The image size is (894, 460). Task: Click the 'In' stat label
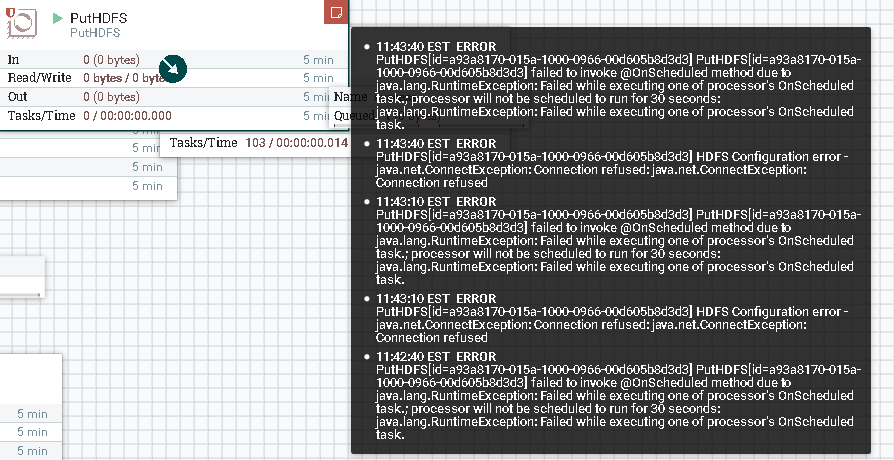pos(13,59)
